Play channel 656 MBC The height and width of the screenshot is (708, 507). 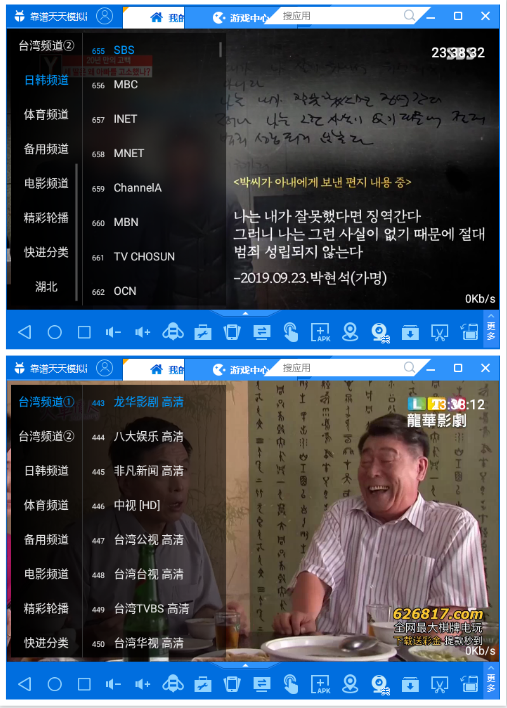click(x=153, y=84)
